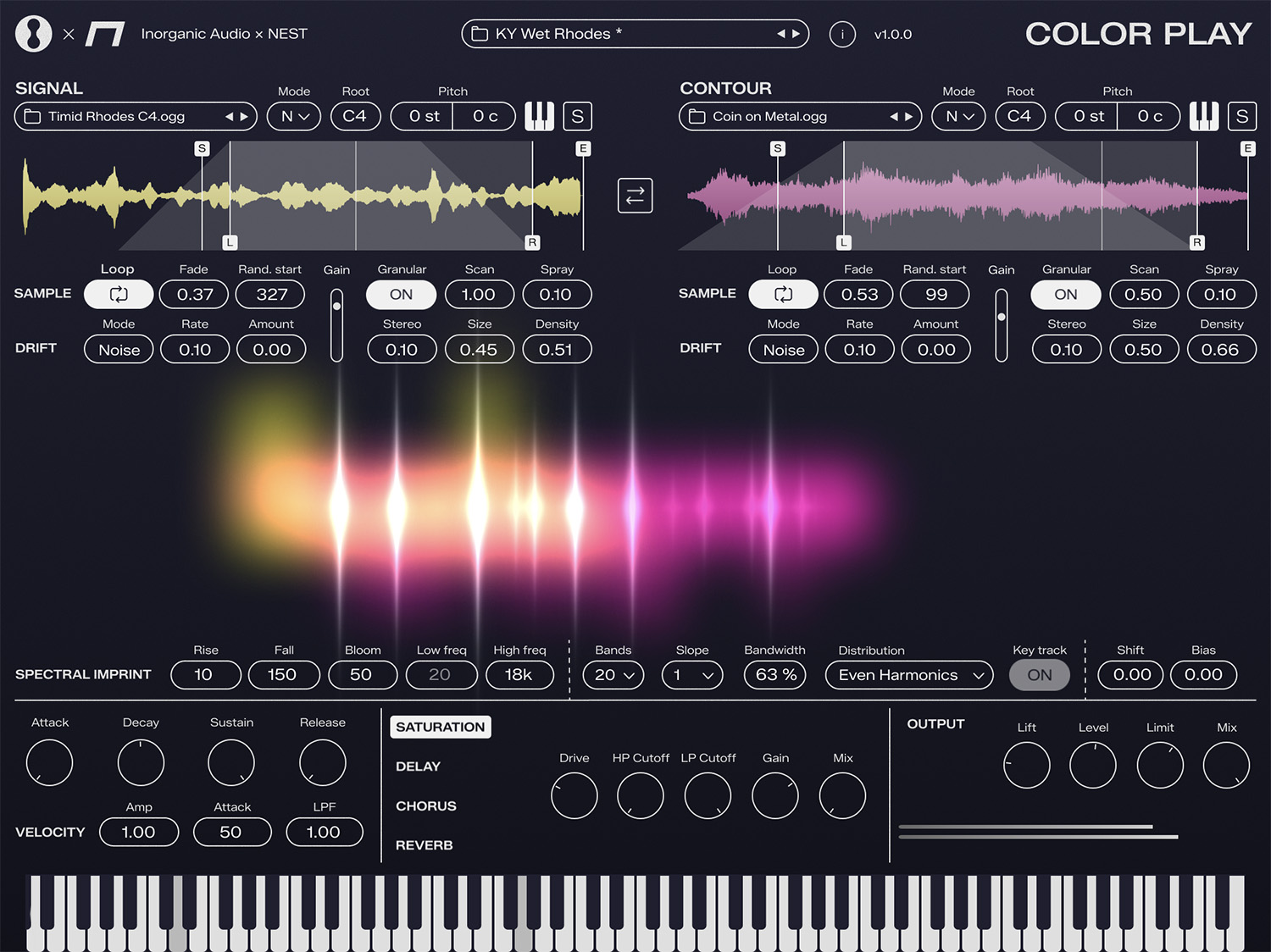1271x952 pixels.
Task: Turn off Granular in the Signal section
Action: pyautogui.click(x=401, y=294)
